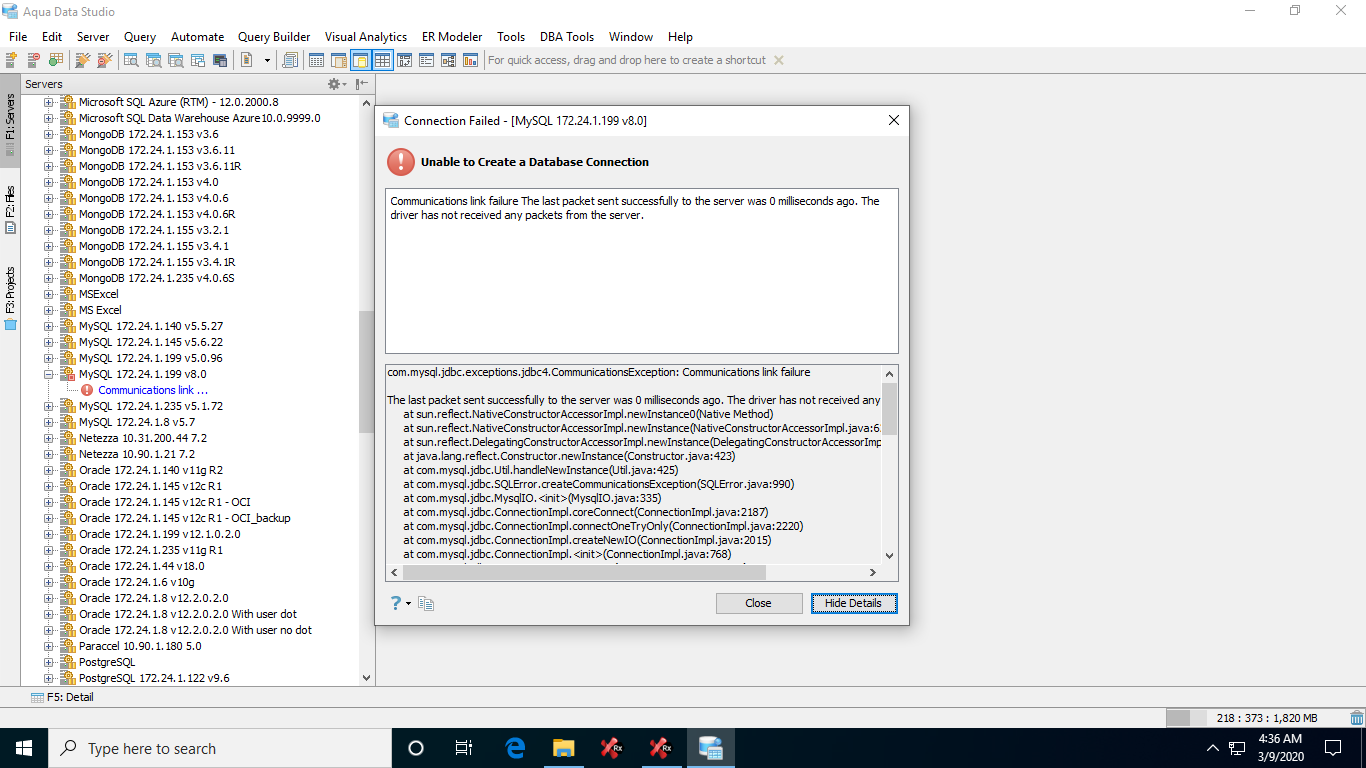The width and height of the screenshot is (1366, 768).
Task: Click the memory usage progress bar
Action: click(1187, 718)
